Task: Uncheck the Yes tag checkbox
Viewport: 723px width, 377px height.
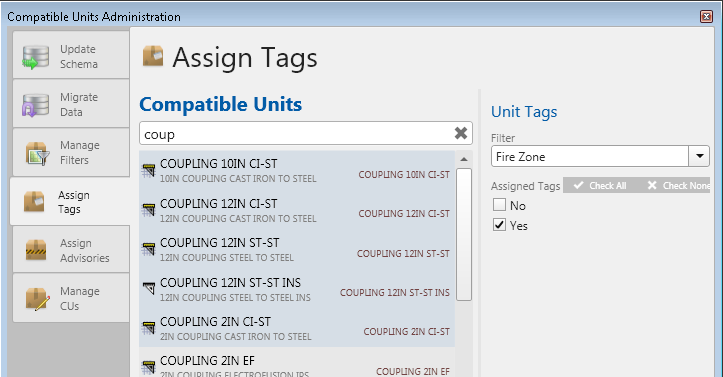Action: tap(499, 225)
